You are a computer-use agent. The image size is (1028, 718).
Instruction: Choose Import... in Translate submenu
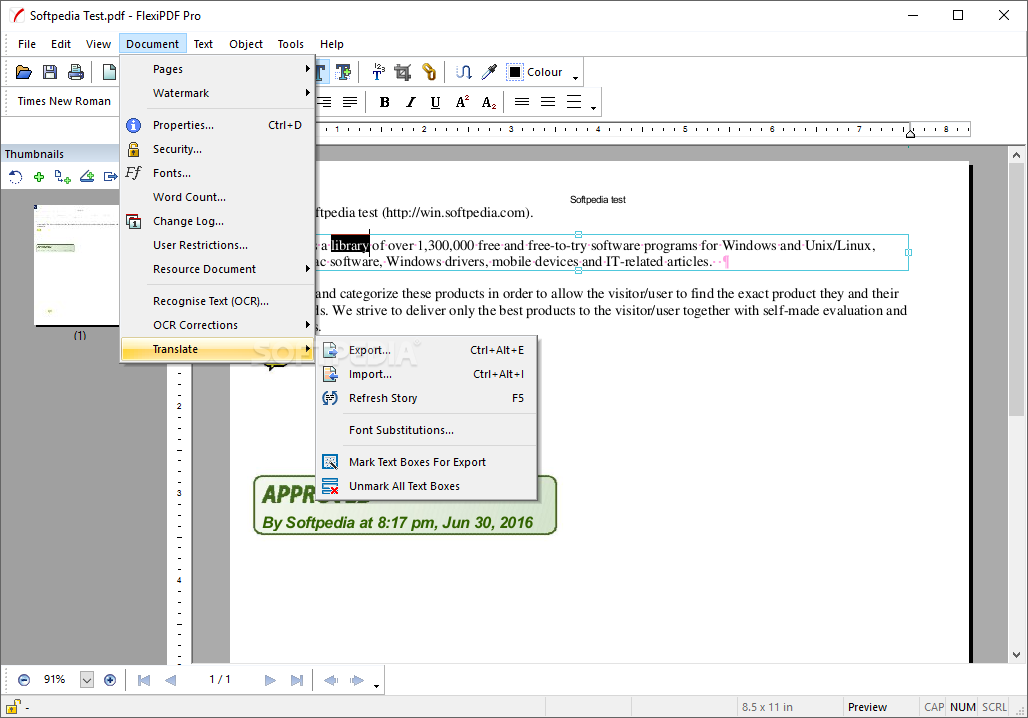pos(427,374)
